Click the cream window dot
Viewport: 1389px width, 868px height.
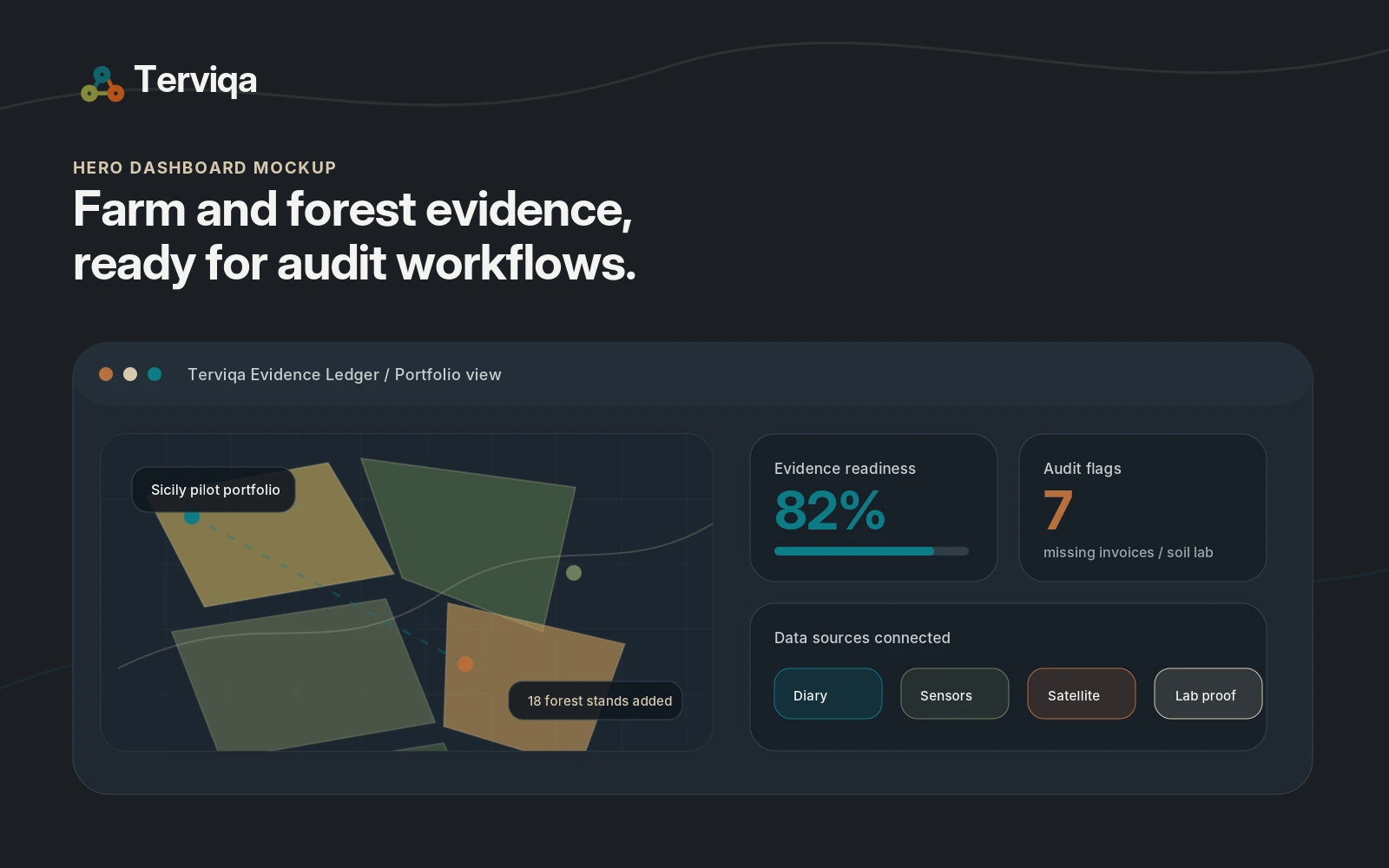[x=130, y=374]
